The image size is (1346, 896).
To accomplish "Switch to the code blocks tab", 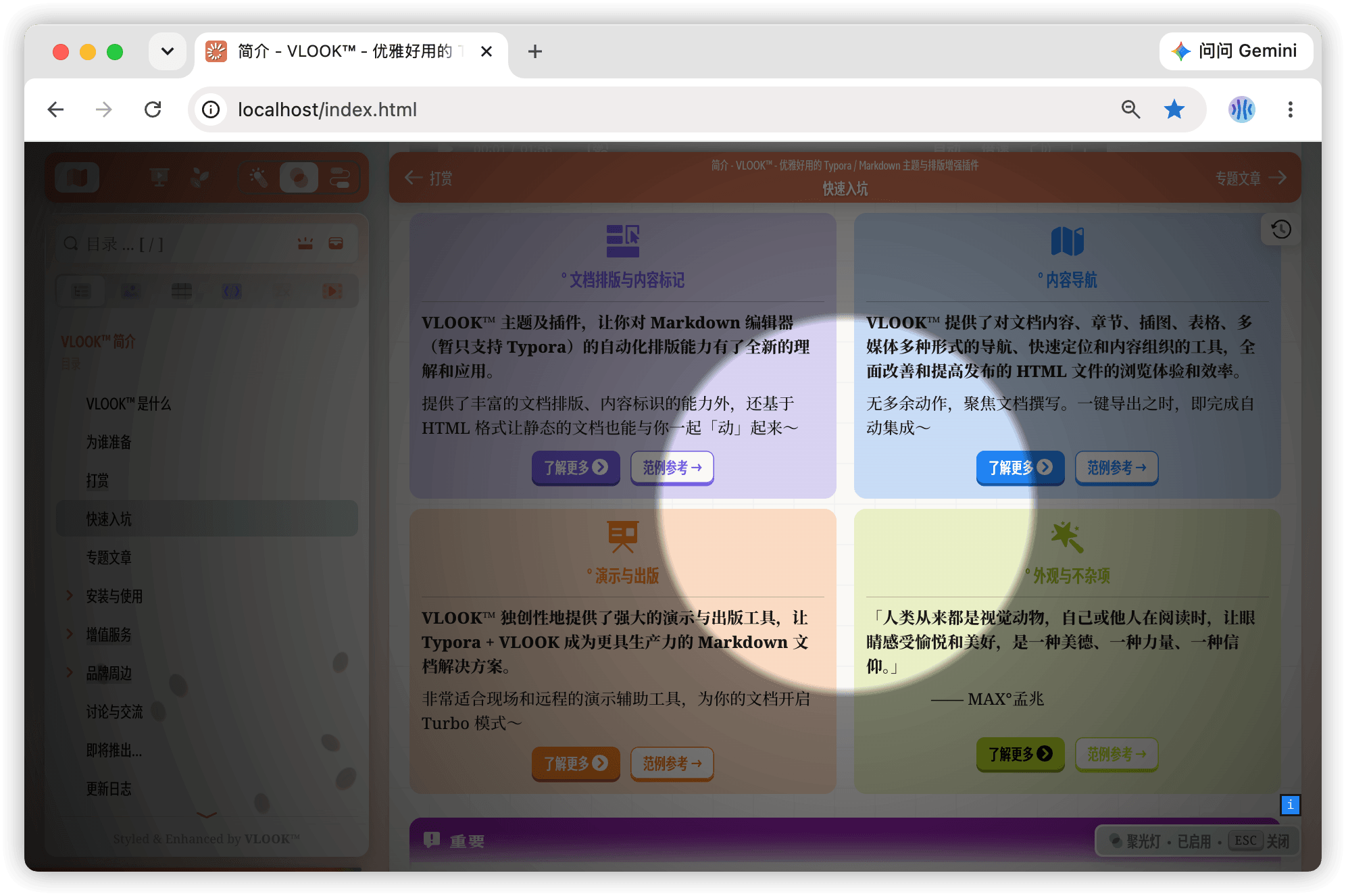I will click(x=232, y=291).
